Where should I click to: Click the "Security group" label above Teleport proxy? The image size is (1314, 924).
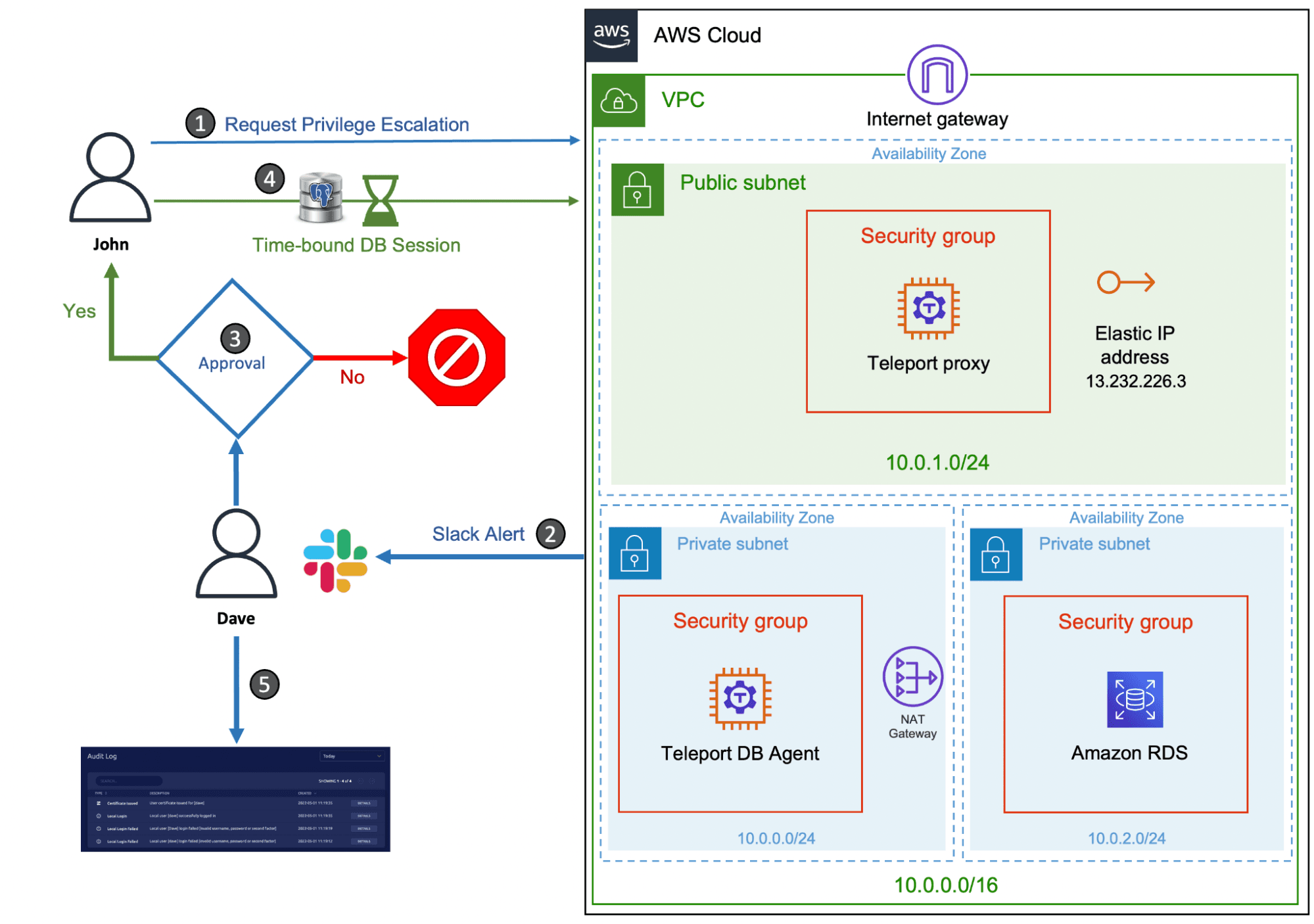pos(927,236)
